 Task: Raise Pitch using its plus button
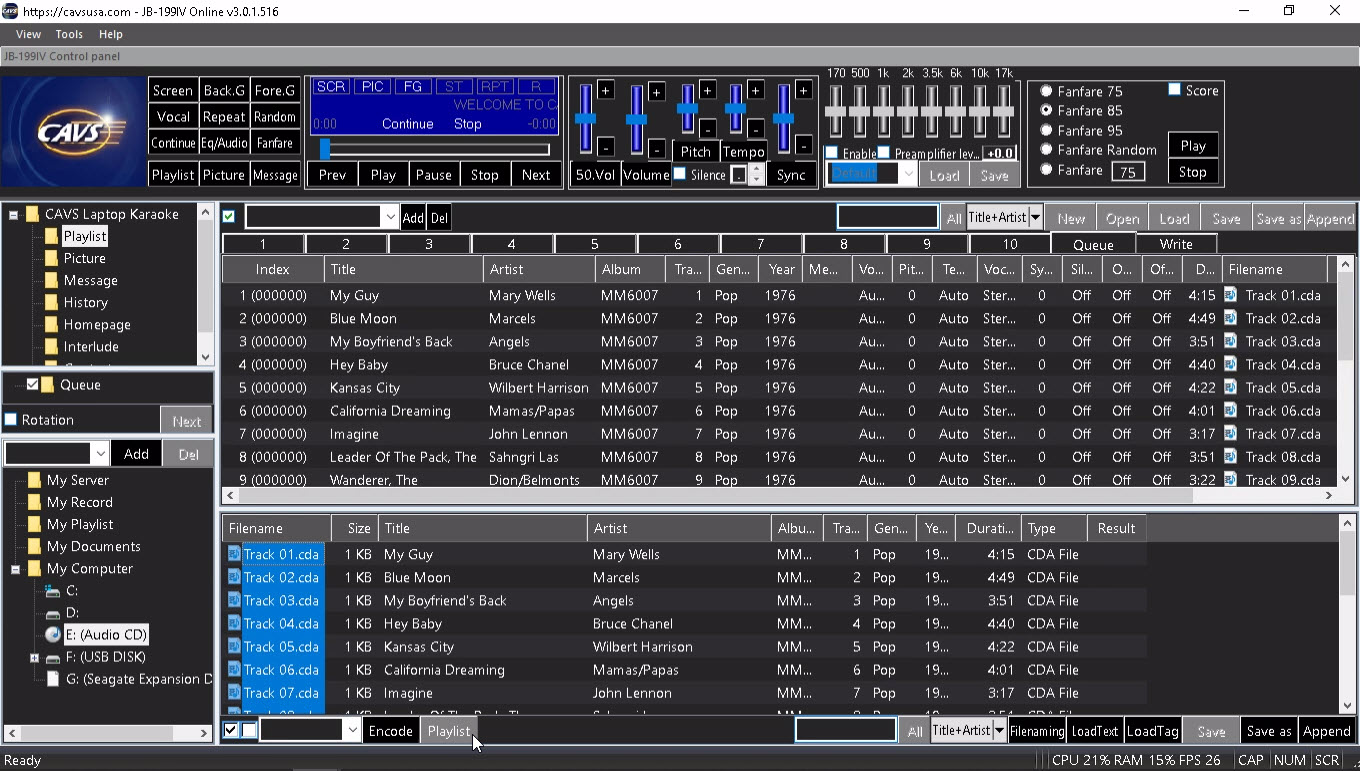point(708,91)
